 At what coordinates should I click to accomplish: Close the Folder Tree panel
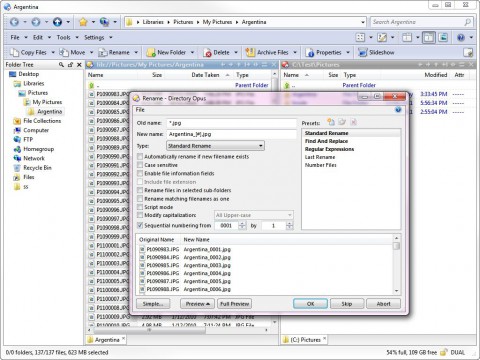pyautogui.click(x=79, y=65)
